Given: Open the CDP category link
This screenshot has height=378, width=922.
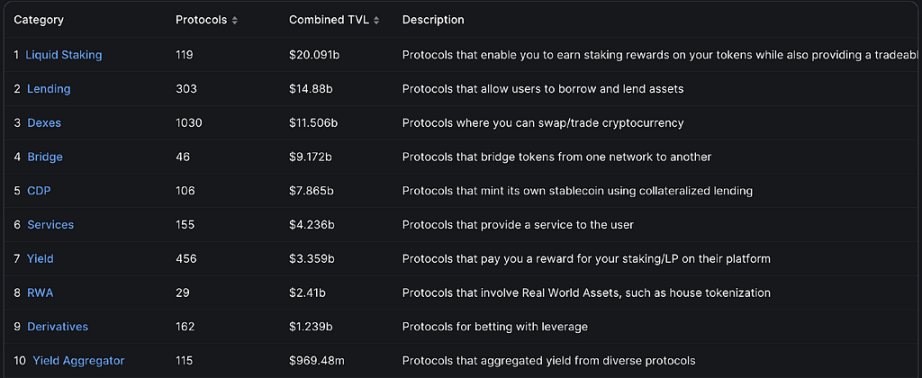Looking at the screenshot, I should [x=39, y=191].
